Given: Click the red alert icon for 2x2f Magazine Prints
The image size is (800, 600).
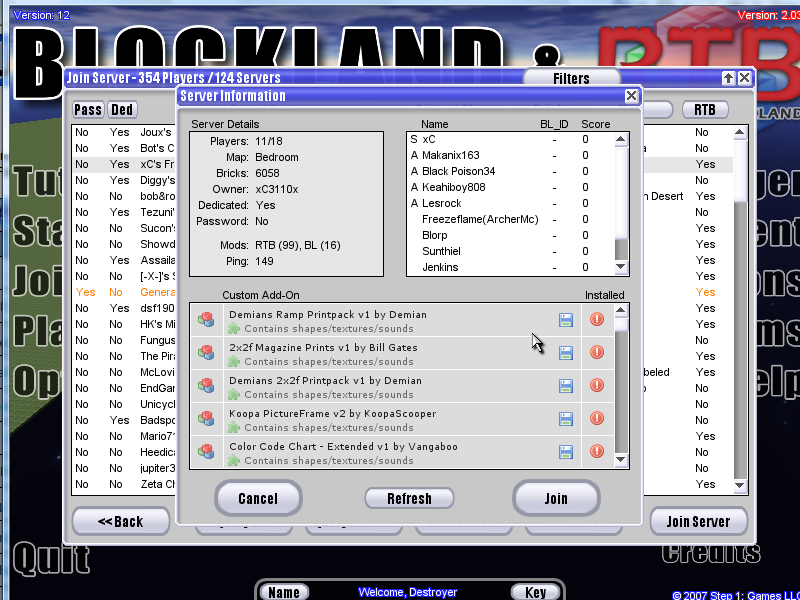Looking at the screenshot, I should 596,353.
